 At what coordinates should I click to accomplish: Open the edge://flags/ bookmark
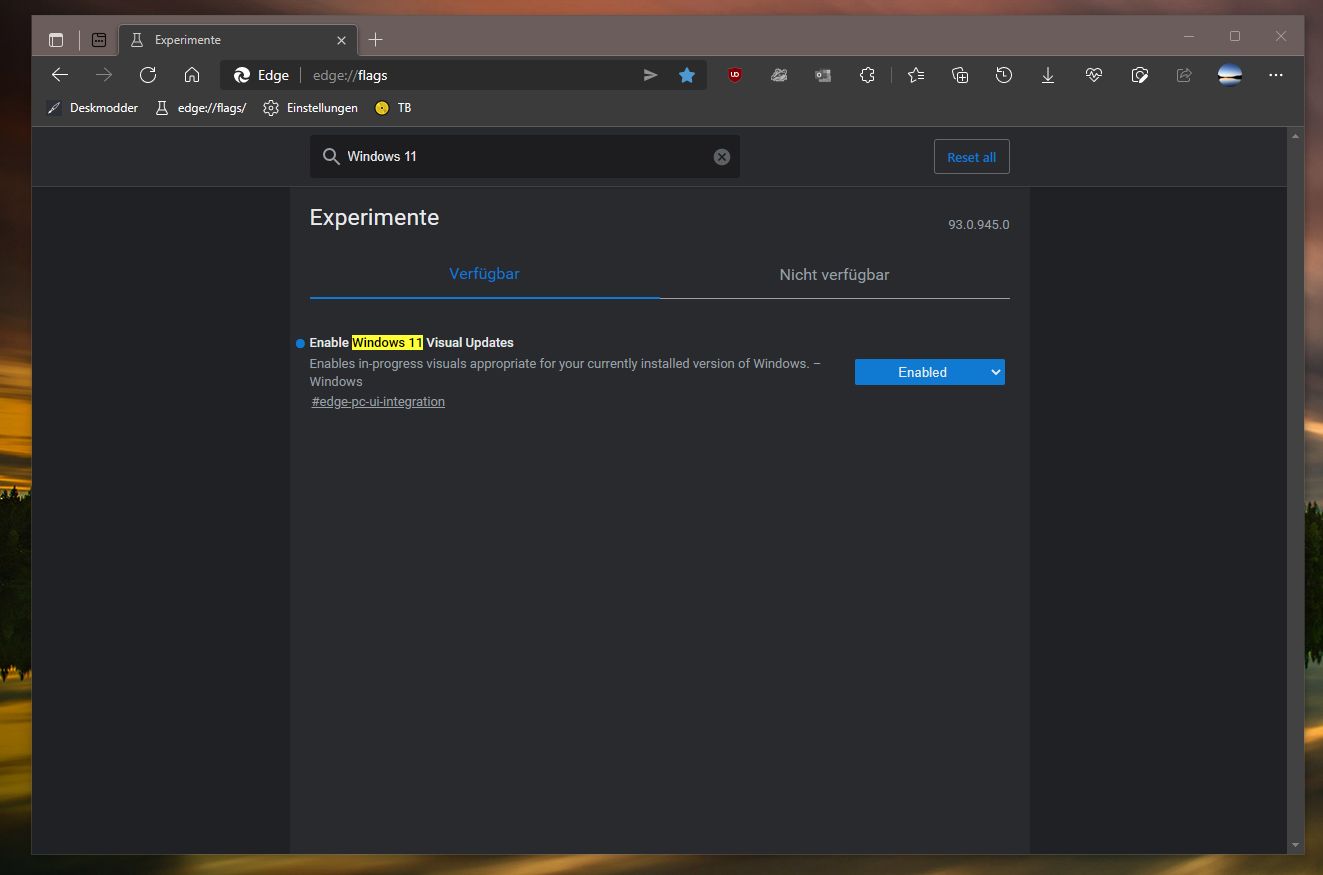pyautogui.click(x=200, y=108)
